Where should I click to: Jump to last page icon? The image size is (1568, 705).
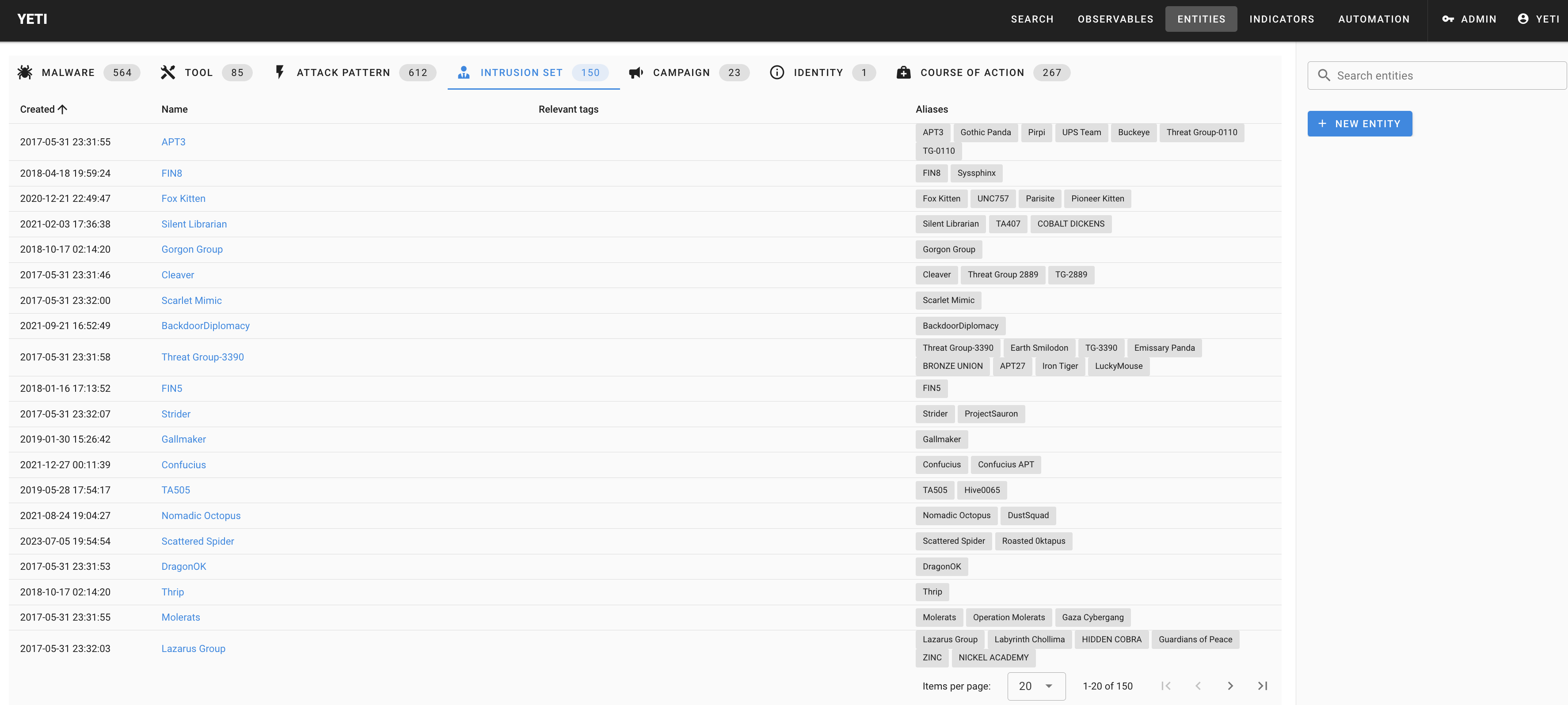coord(1263,686)
